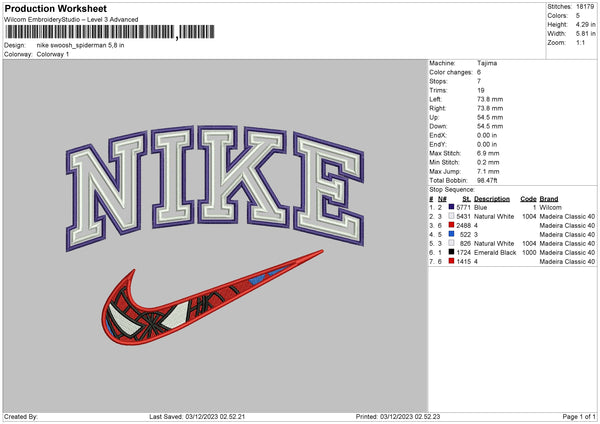Click the Stops value '7'
The width and height of the screenshot is (600, 424).
click(479, 81)
